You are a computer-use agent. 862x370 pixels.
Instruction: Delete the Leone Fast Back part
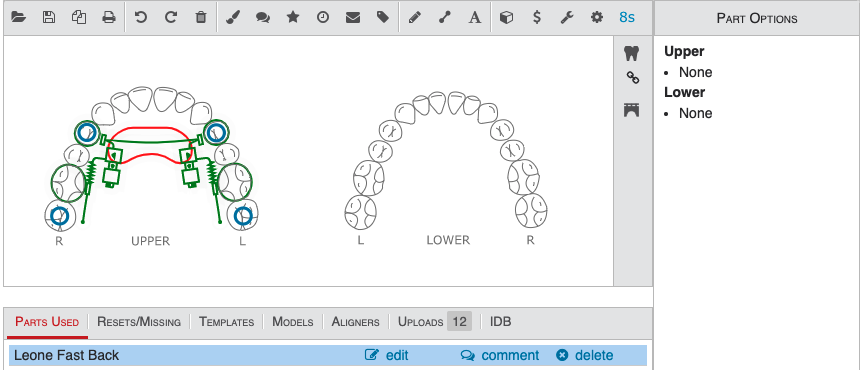click(x=584, y=356)
